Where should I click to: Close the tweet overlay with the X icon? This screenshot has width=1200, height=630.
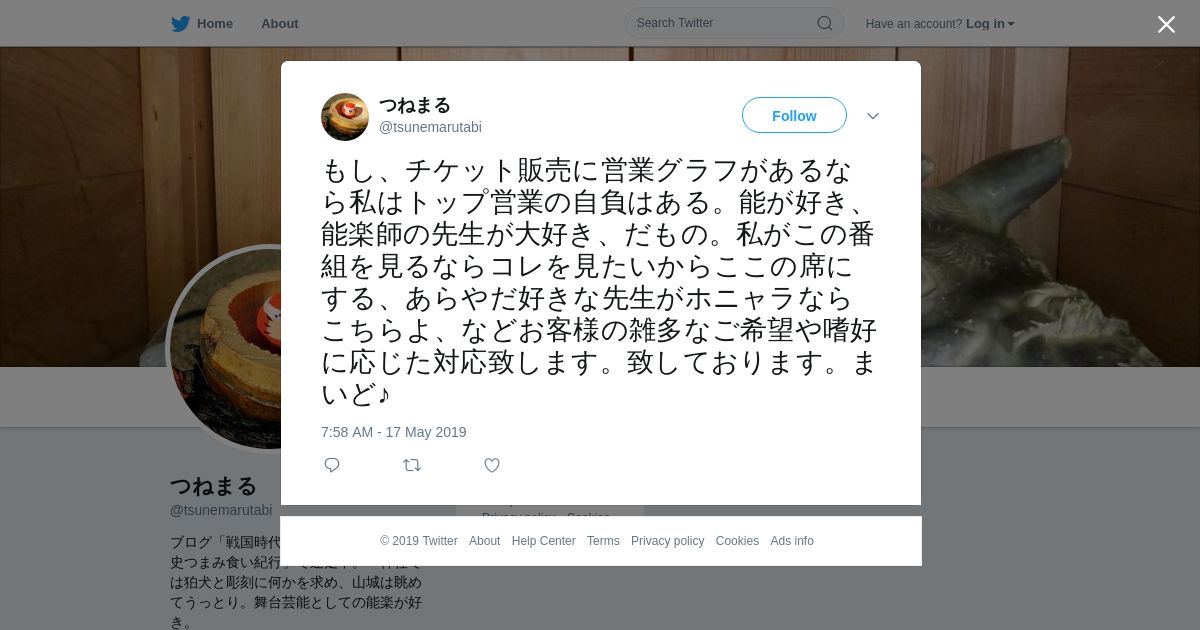pyautogui.click(x=1166, y=24)
